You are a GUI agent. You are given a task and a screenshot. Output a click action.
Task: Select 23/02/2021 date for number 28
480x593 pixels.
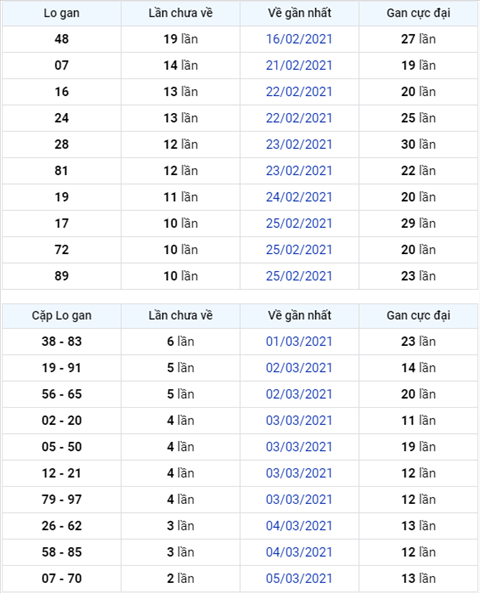(299, 144)
